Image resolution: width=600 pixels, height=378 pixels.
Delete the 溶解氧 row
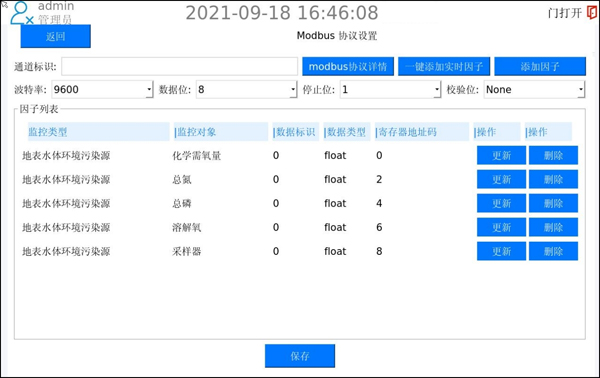point(553,227)
